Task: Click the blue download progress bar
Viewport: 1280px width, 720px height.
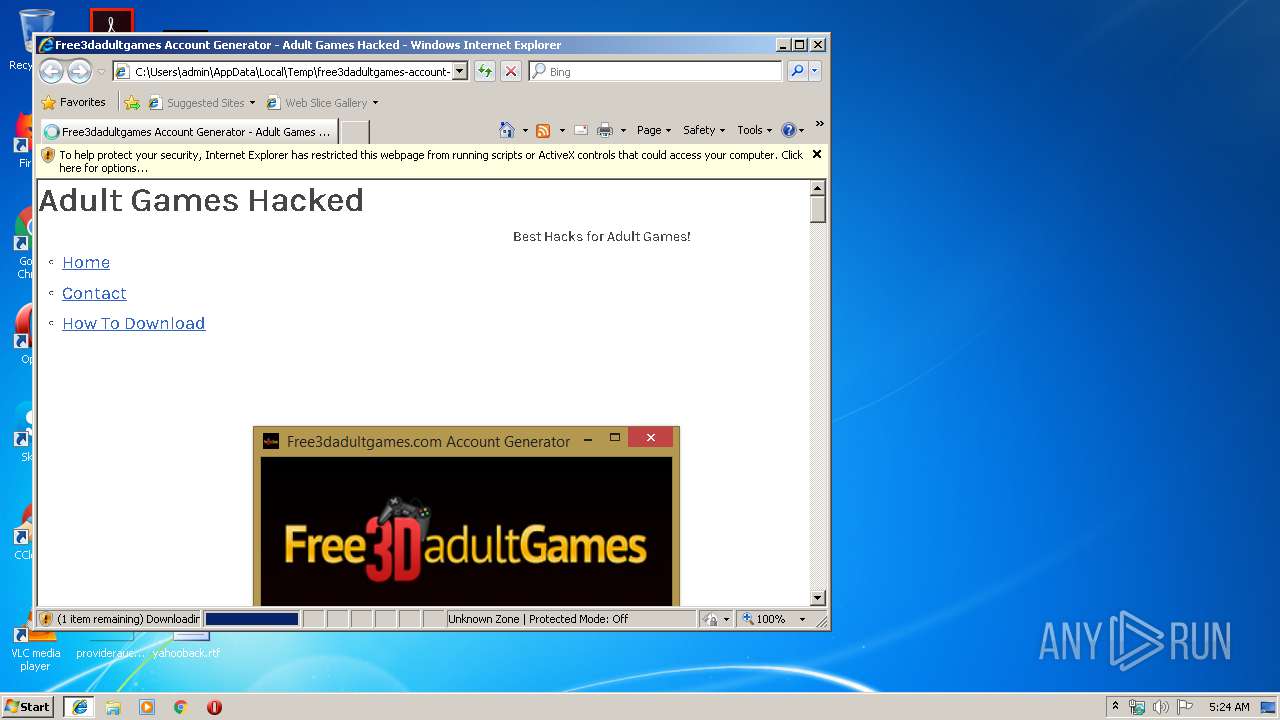Action: pos(252,619)
